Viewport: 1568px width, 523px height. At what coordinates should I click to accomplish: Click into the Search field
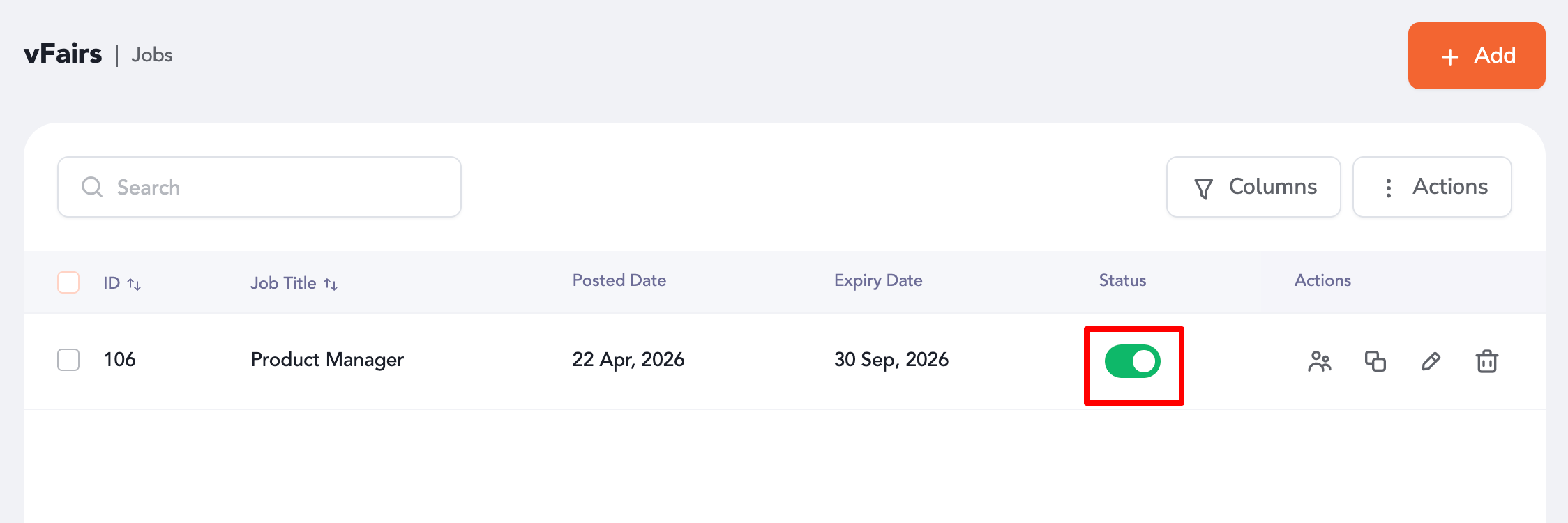tap(279, 187)
